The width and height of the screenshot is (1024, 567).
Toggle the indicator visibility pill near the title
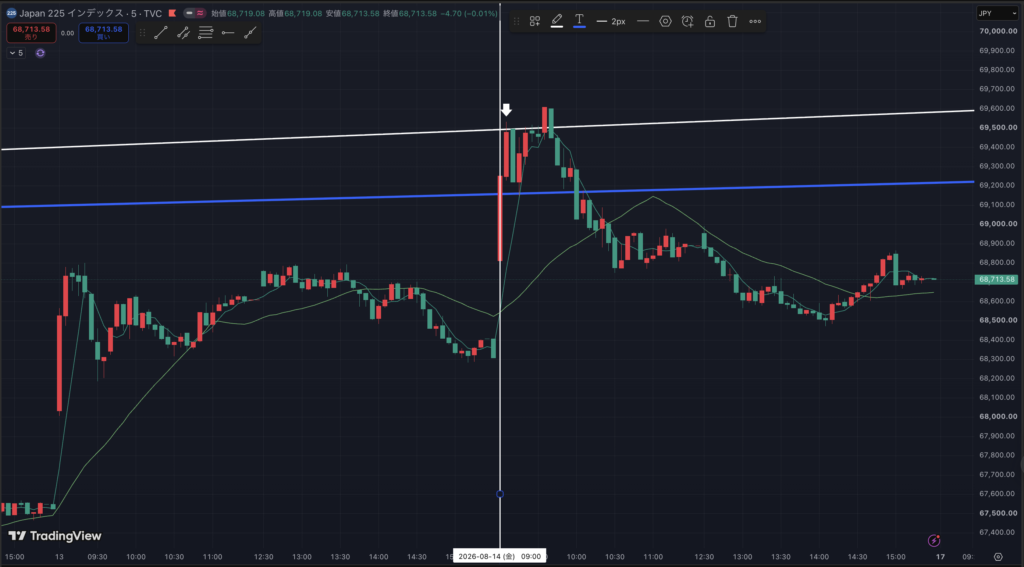tap(194, 13)
